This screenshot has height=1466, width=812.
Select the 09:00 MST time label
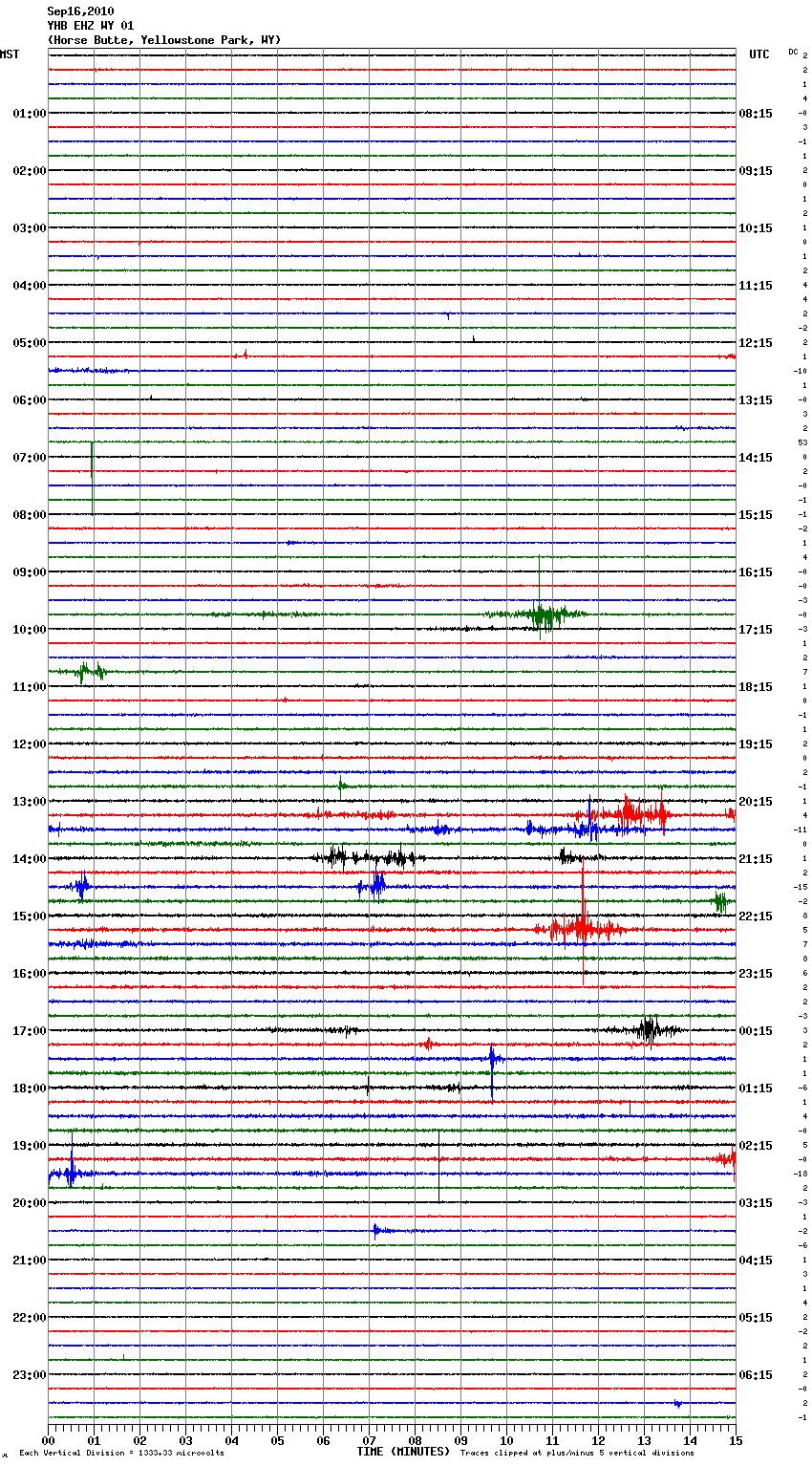pos(29,572)
